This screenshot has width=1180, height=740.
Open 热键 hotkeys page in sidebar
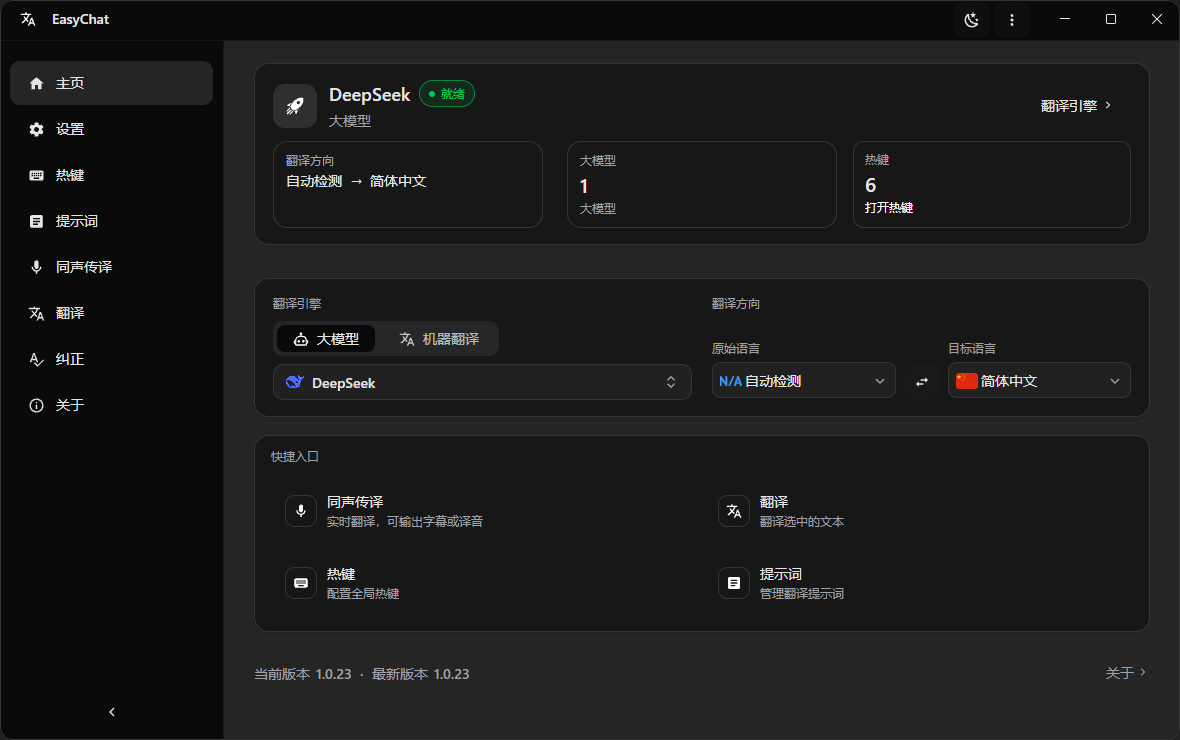(x=111, y=175)
